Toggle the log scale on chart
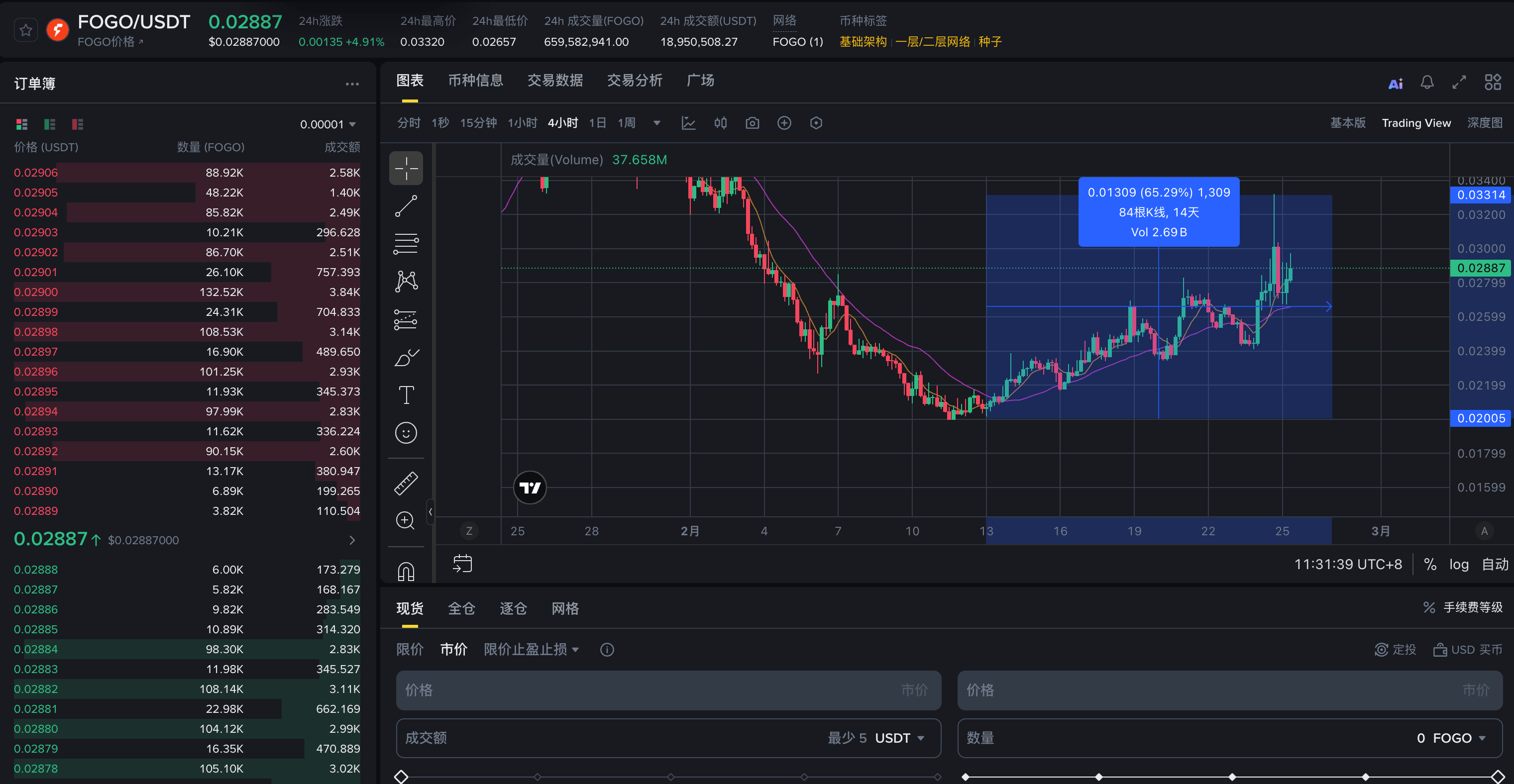This screenshot has width=1514, height=784. point(1459,565)
